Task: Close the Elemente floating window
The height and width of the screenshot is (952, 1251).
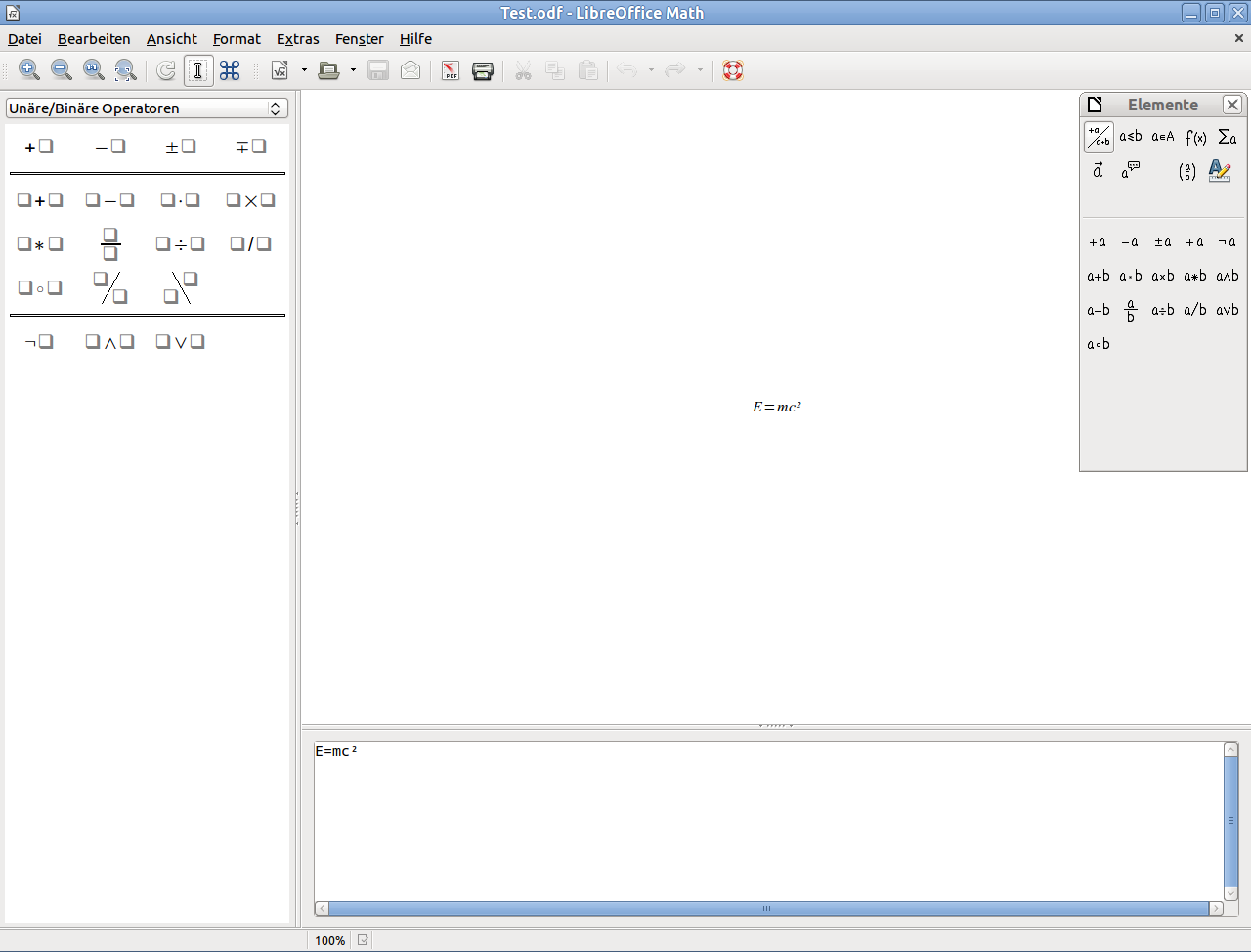Action: click(1232, 105)
